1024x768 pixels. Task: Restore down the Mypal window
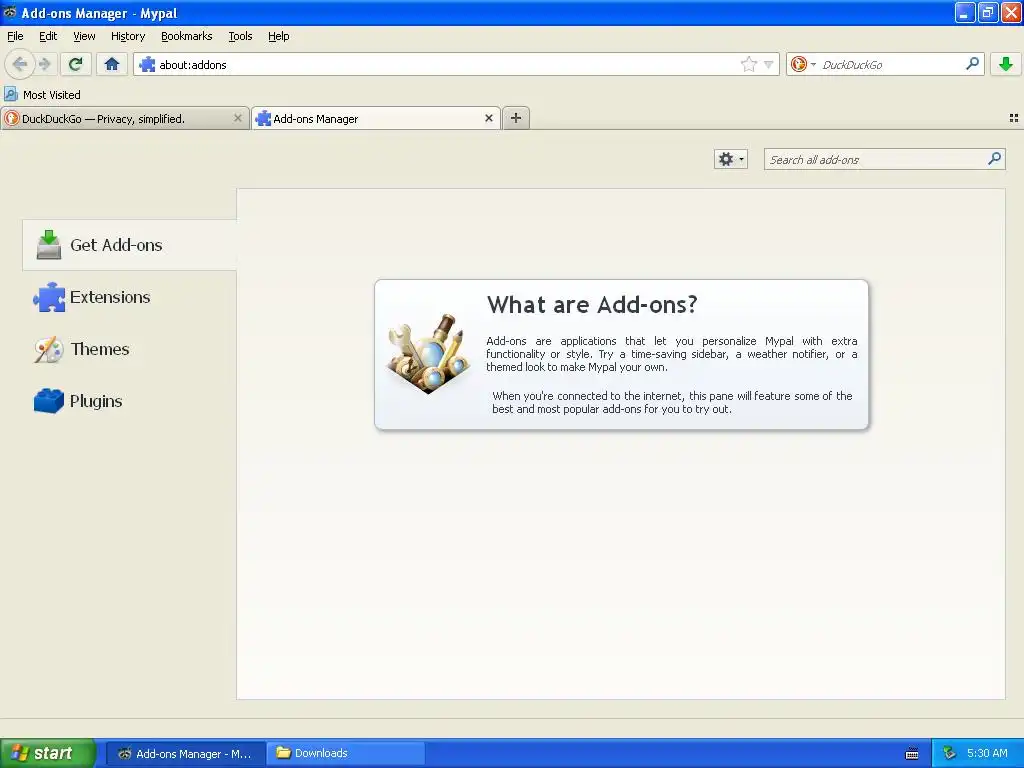pos(987,12)
